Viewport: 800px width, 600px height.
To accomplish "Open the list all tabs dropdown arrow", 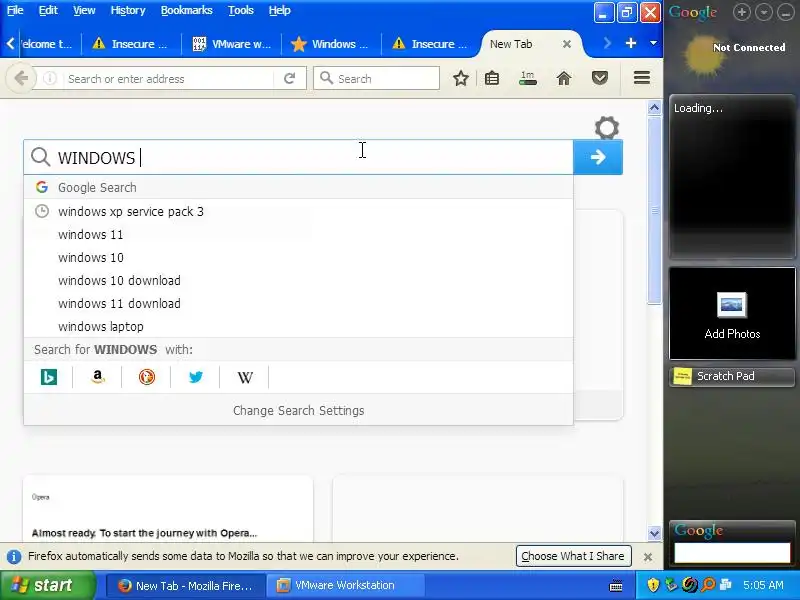I will pos(653,43).
